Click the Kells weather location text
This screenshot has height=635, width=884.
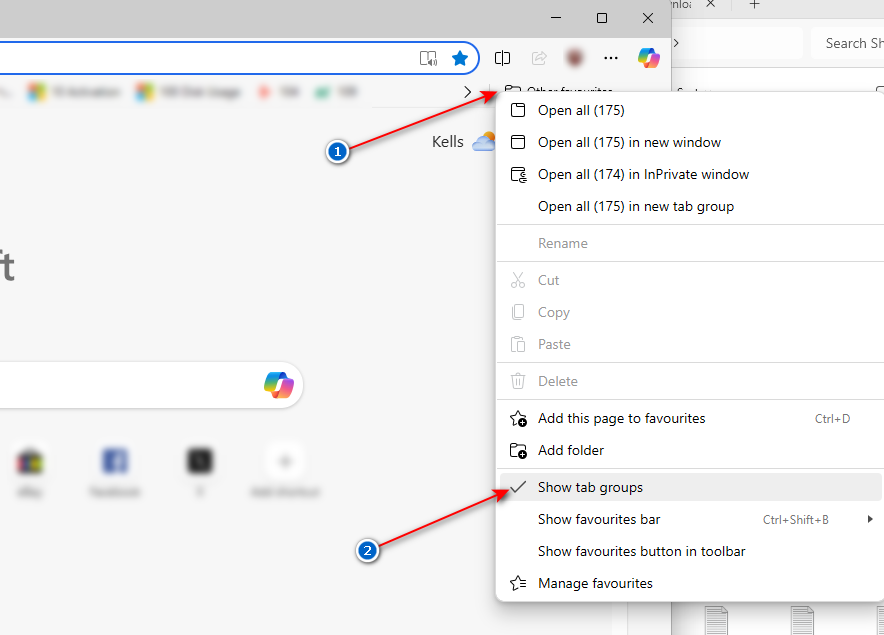coord(448,142)
